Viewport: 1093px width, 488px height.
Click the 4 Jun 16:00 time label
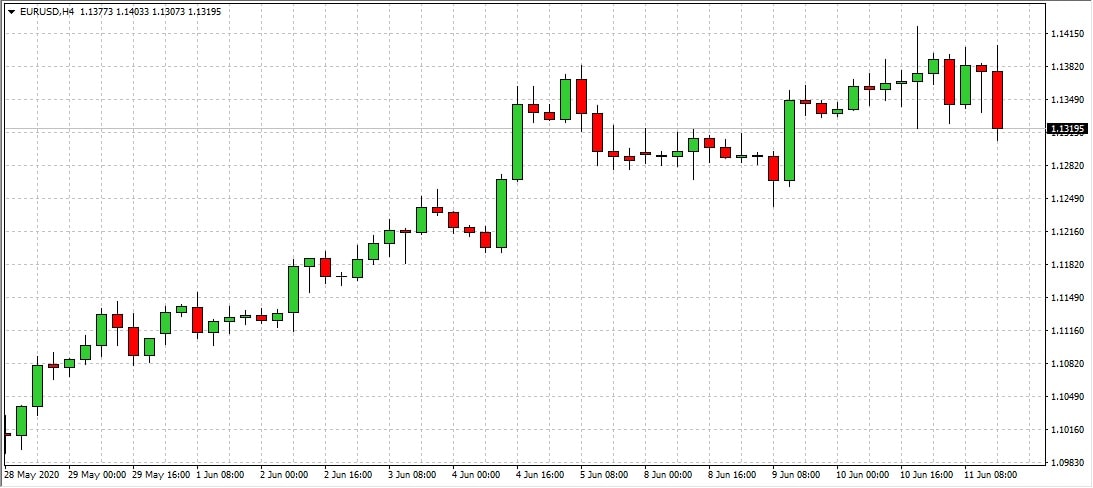[541, 475]
